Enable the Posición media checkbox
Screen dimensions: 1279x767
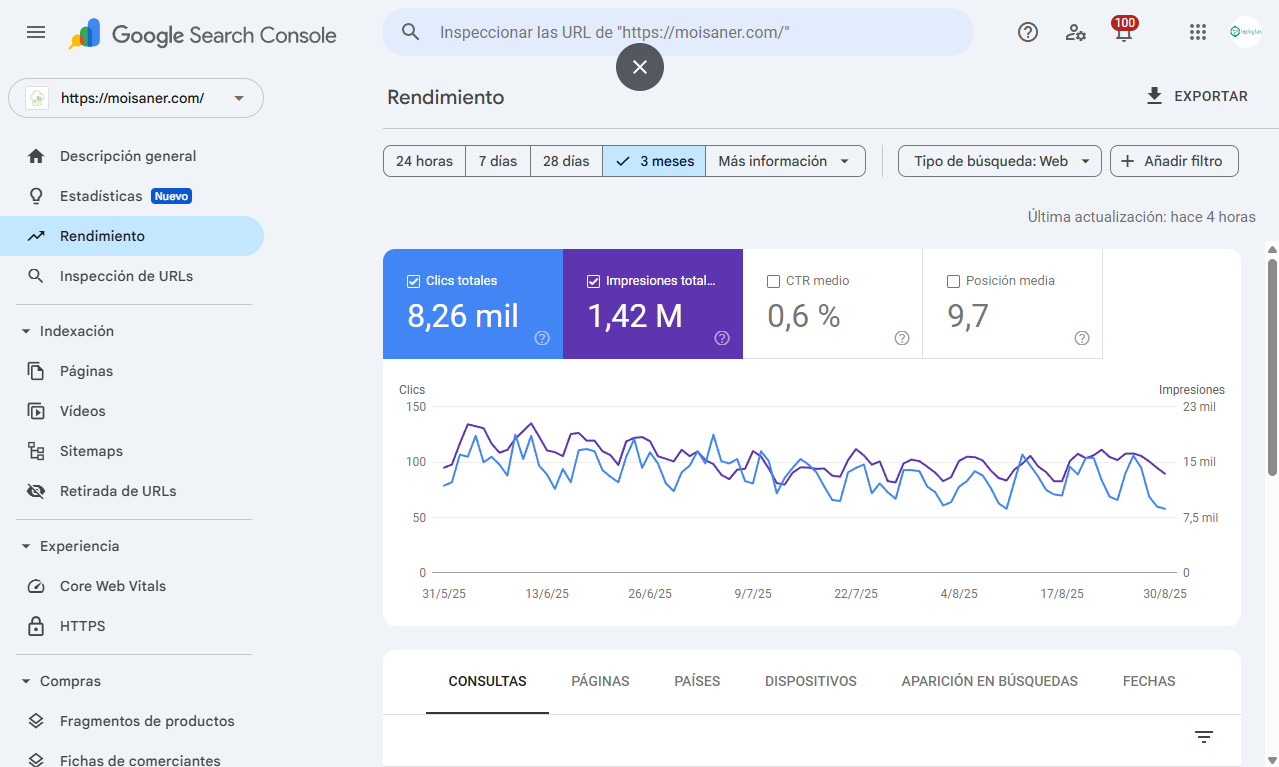click(x=953, y=281)
